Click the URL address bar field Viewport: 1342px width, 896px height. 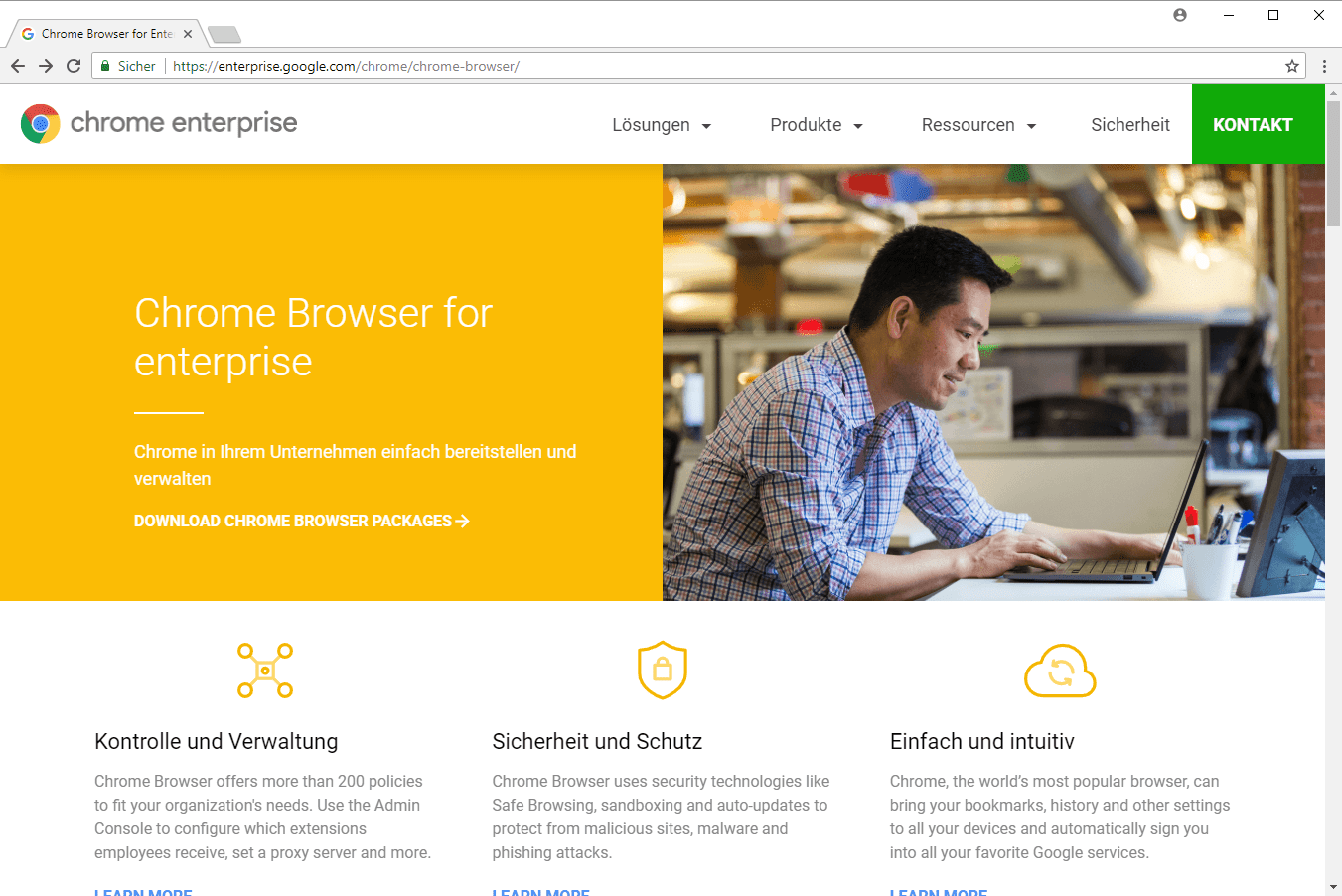[695, 66]
